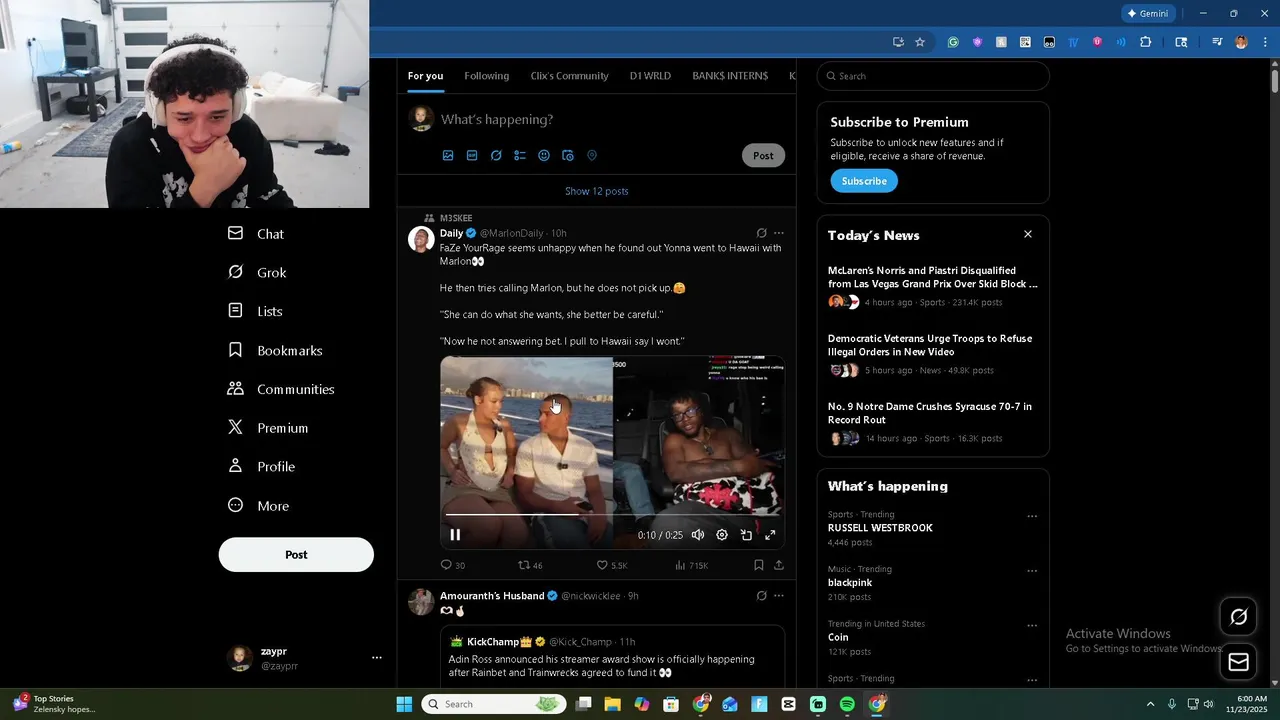Open the floating Grok button
Viewport: 1280px width, 720px height.
(x=1238, y=617)
